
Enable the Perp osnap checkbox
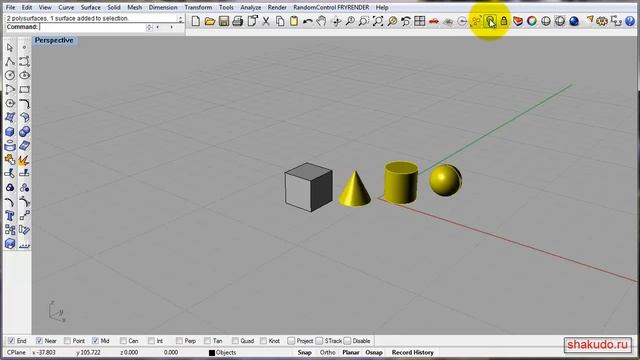coord(179,341)
